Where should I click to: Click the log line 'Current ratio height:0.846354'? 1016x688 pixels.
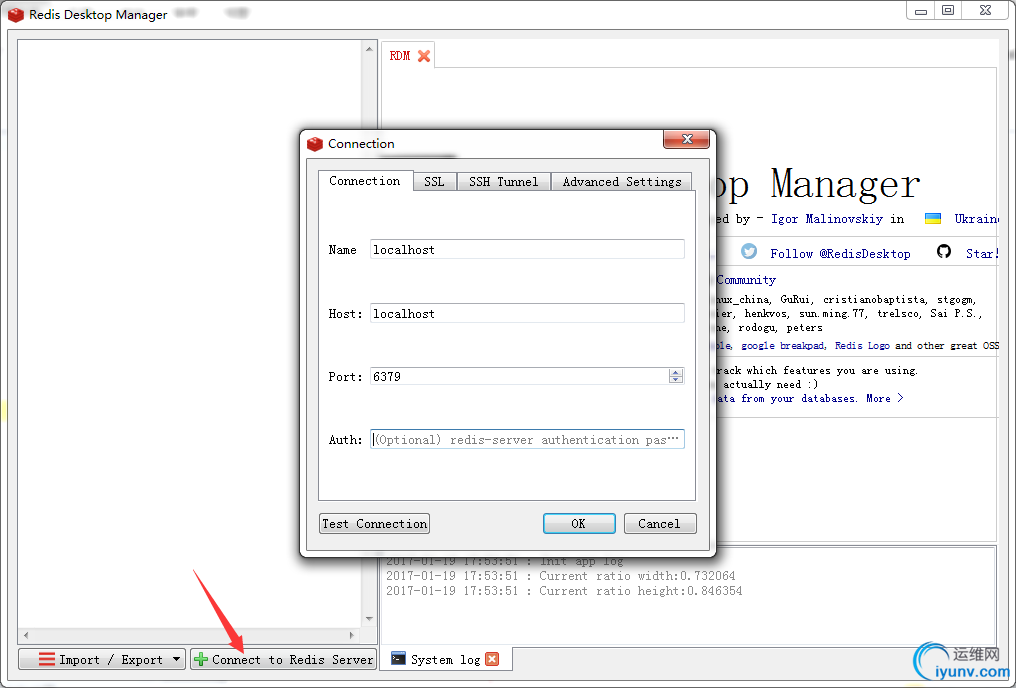tap(564, 591)
